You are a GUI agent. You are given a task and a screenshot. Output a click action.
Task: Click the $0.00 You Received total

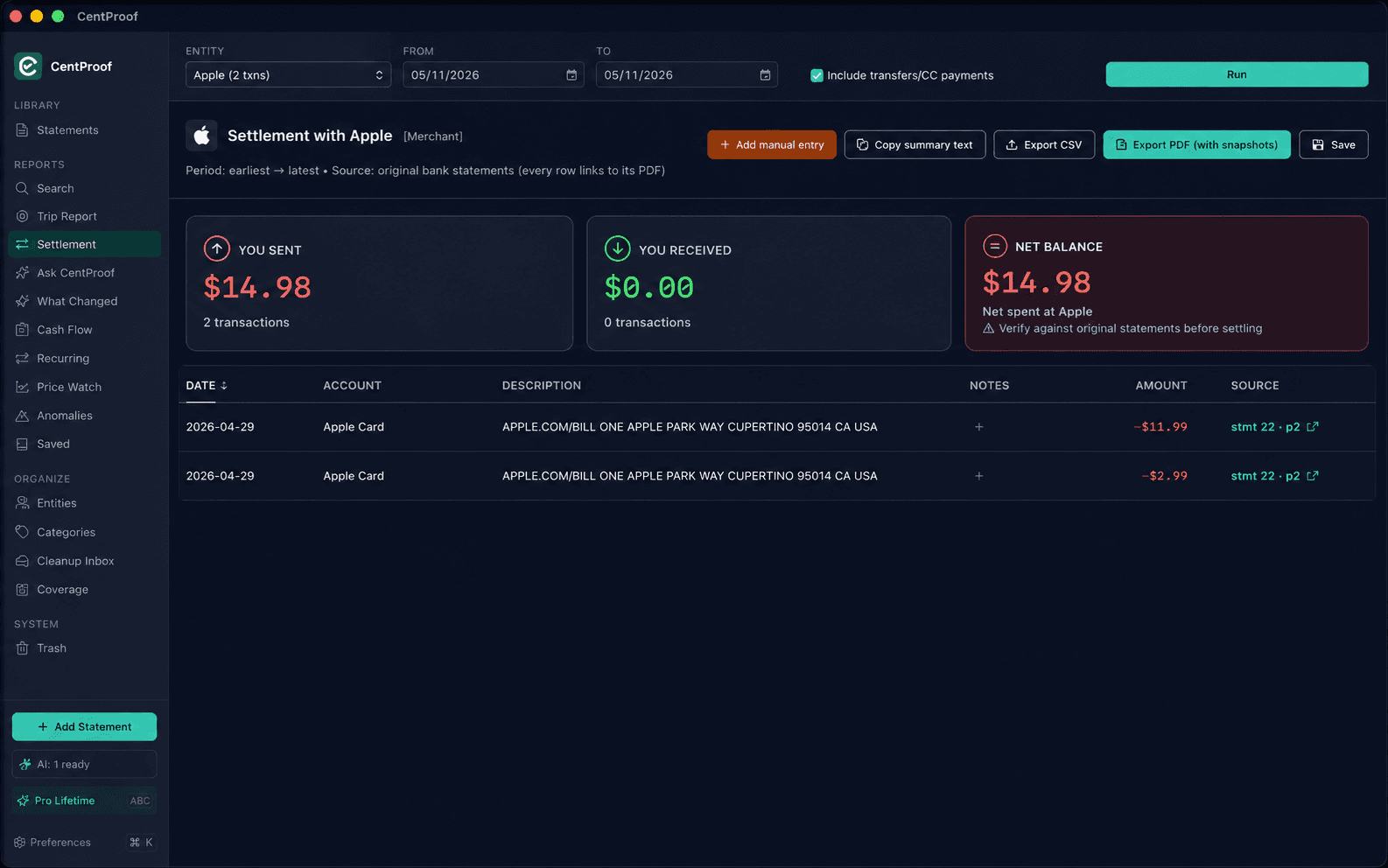648,287
